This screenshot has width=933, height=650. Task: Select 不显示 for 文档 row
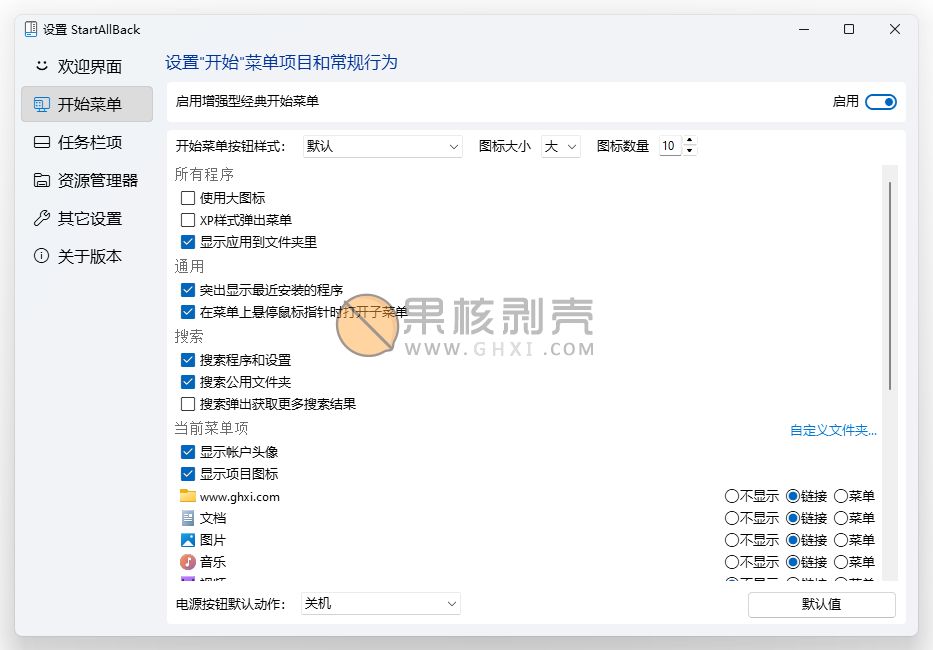coord(732,518)
